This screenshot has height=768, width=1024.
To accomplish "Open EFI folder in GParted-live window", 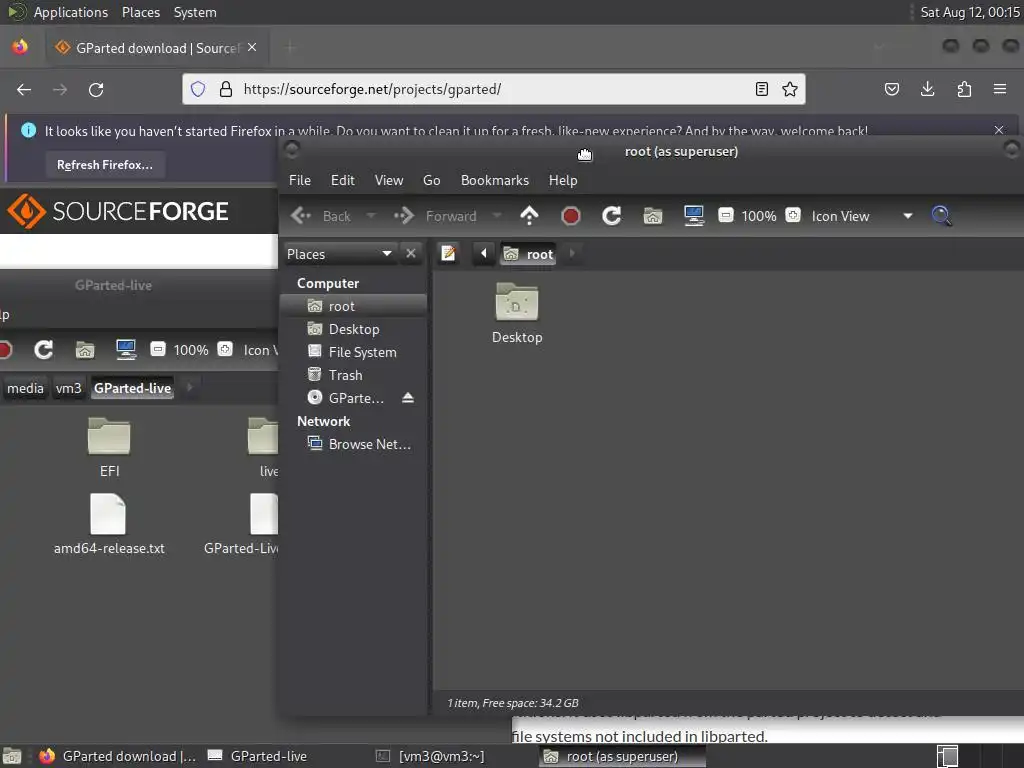I will pyautogui.click(x=109, y=447).
